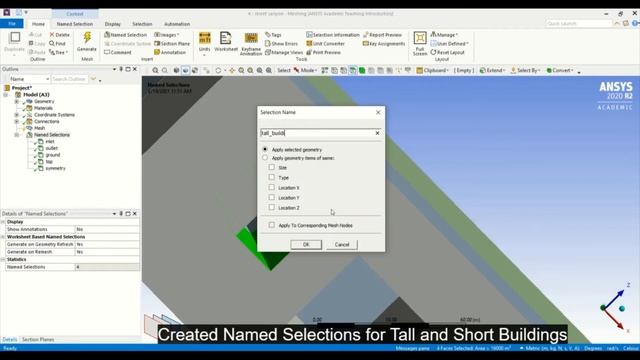Pin the Outline panel with the pushpin
Screen dimensions: 640x360
tap(121, 69)
